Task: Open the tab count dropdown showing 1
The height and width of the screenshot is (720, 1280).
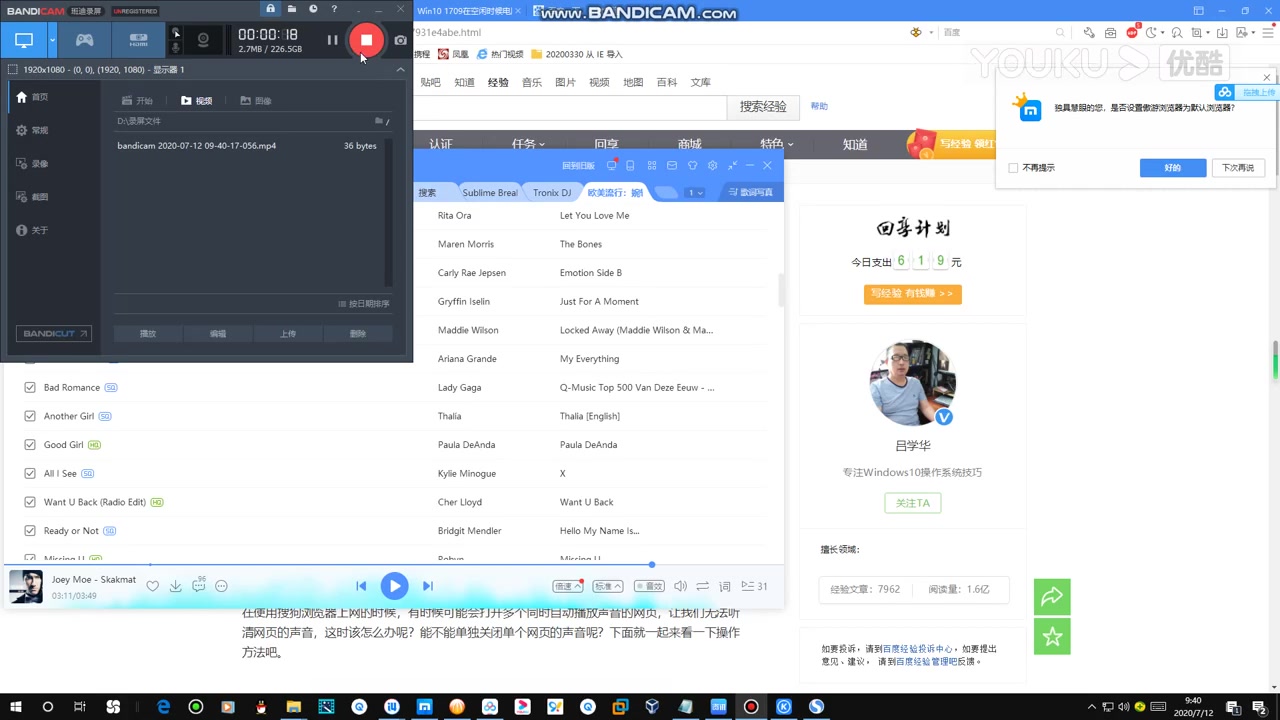Action: pyautogui.click(x=694, y=192)
